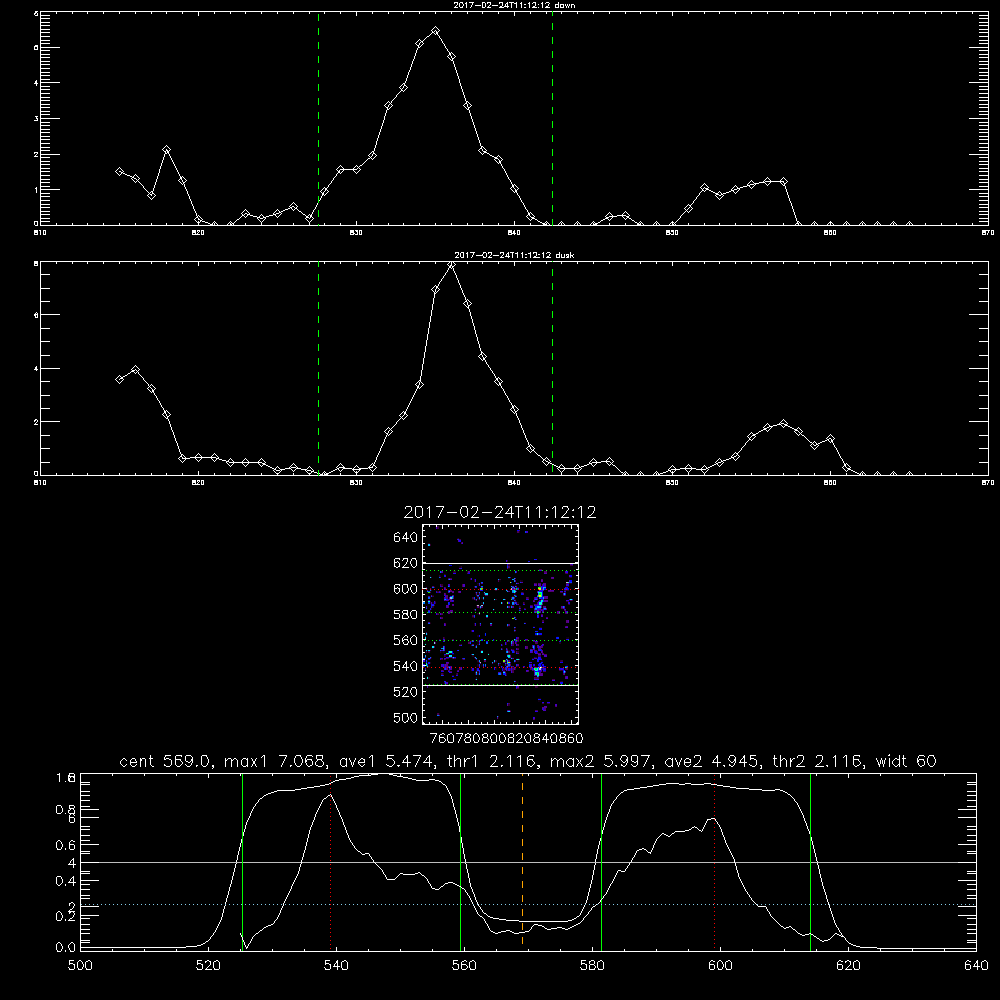Click y-axis label 560 beside the color image

[406, 640]
